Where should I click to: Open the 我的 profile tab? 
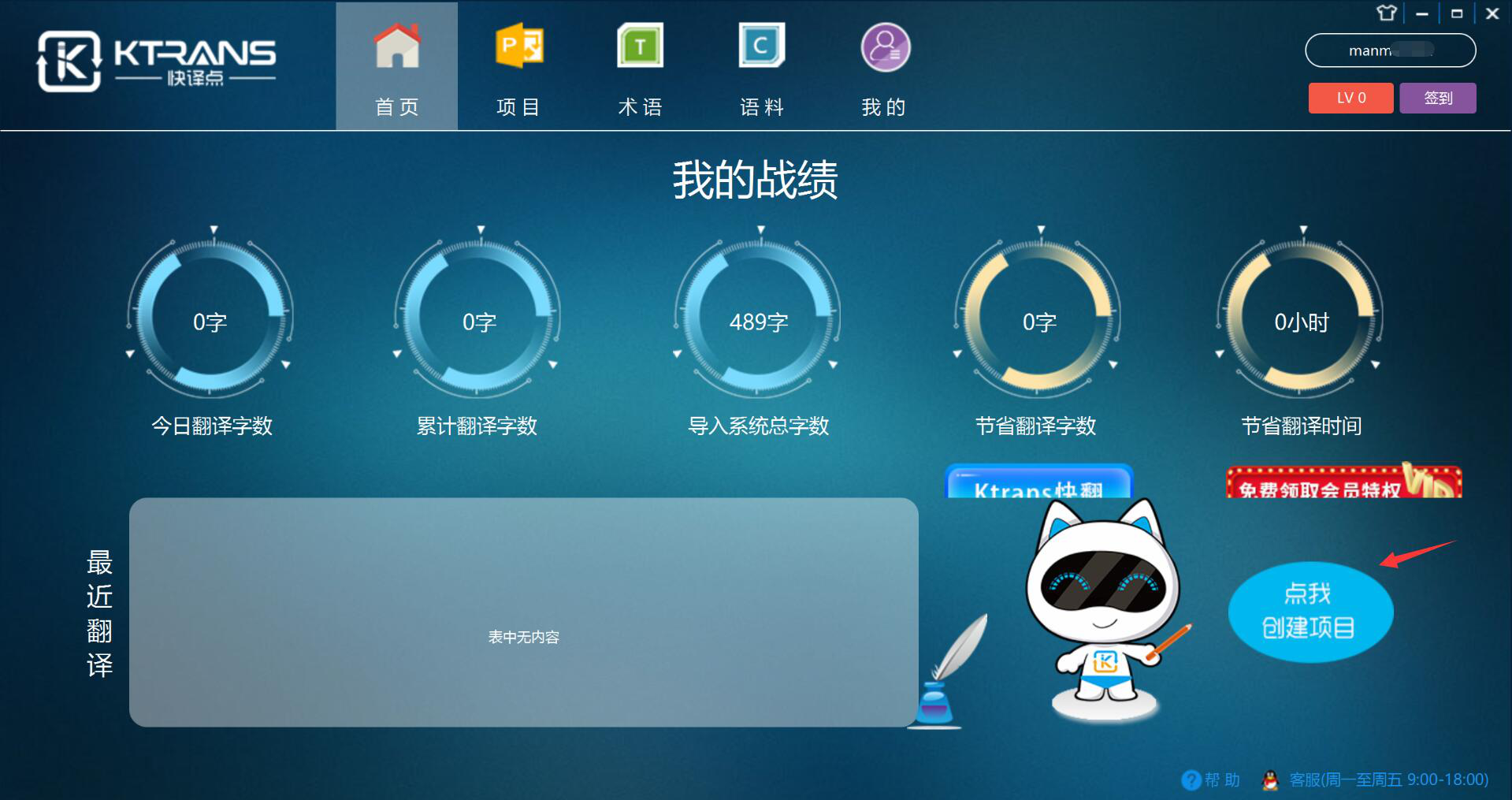884,66
